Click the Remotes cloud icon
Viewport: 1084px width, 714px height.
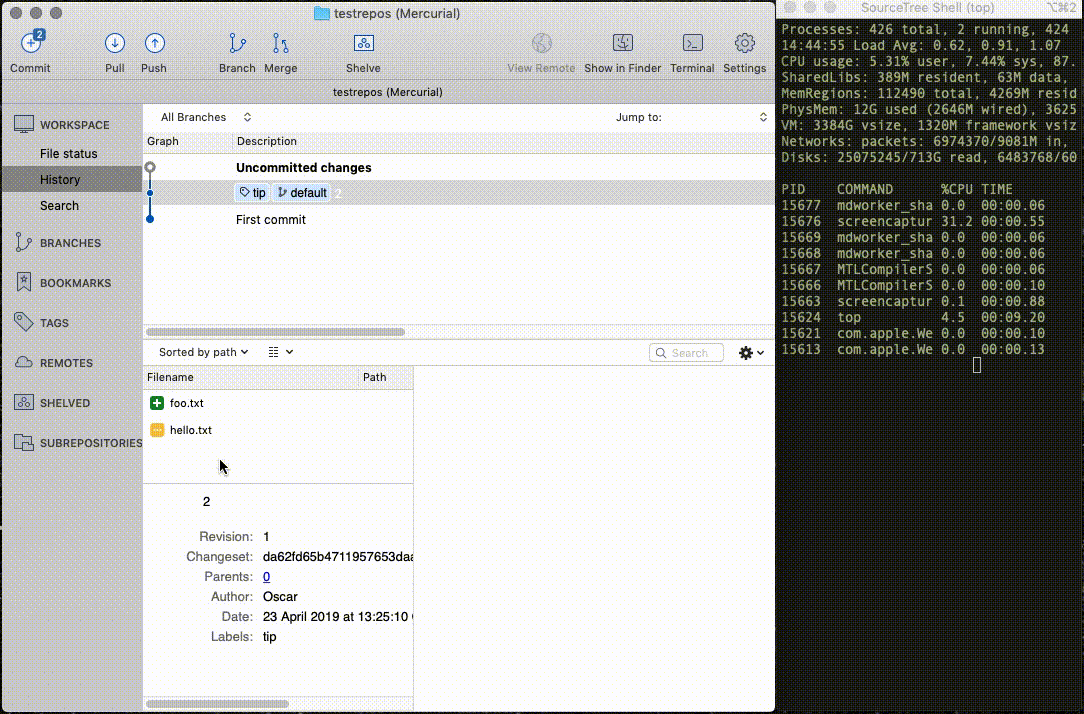point(24,362)
